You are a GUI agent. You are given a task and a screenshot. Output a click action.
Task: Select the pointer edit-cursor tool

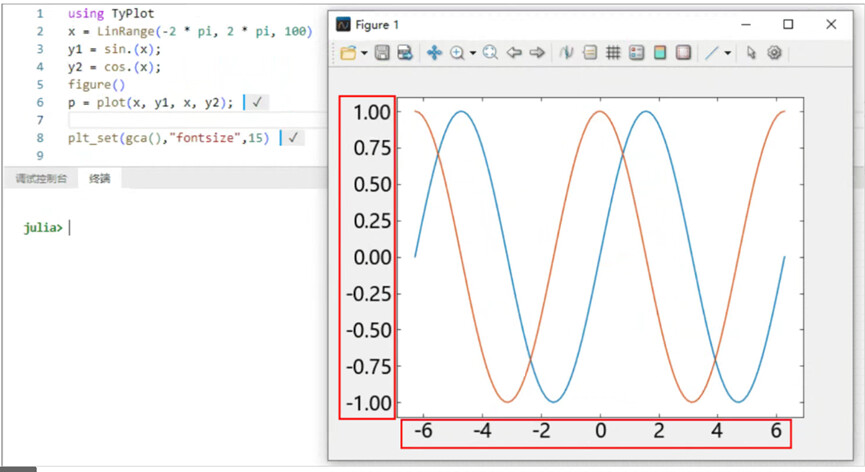751,53
